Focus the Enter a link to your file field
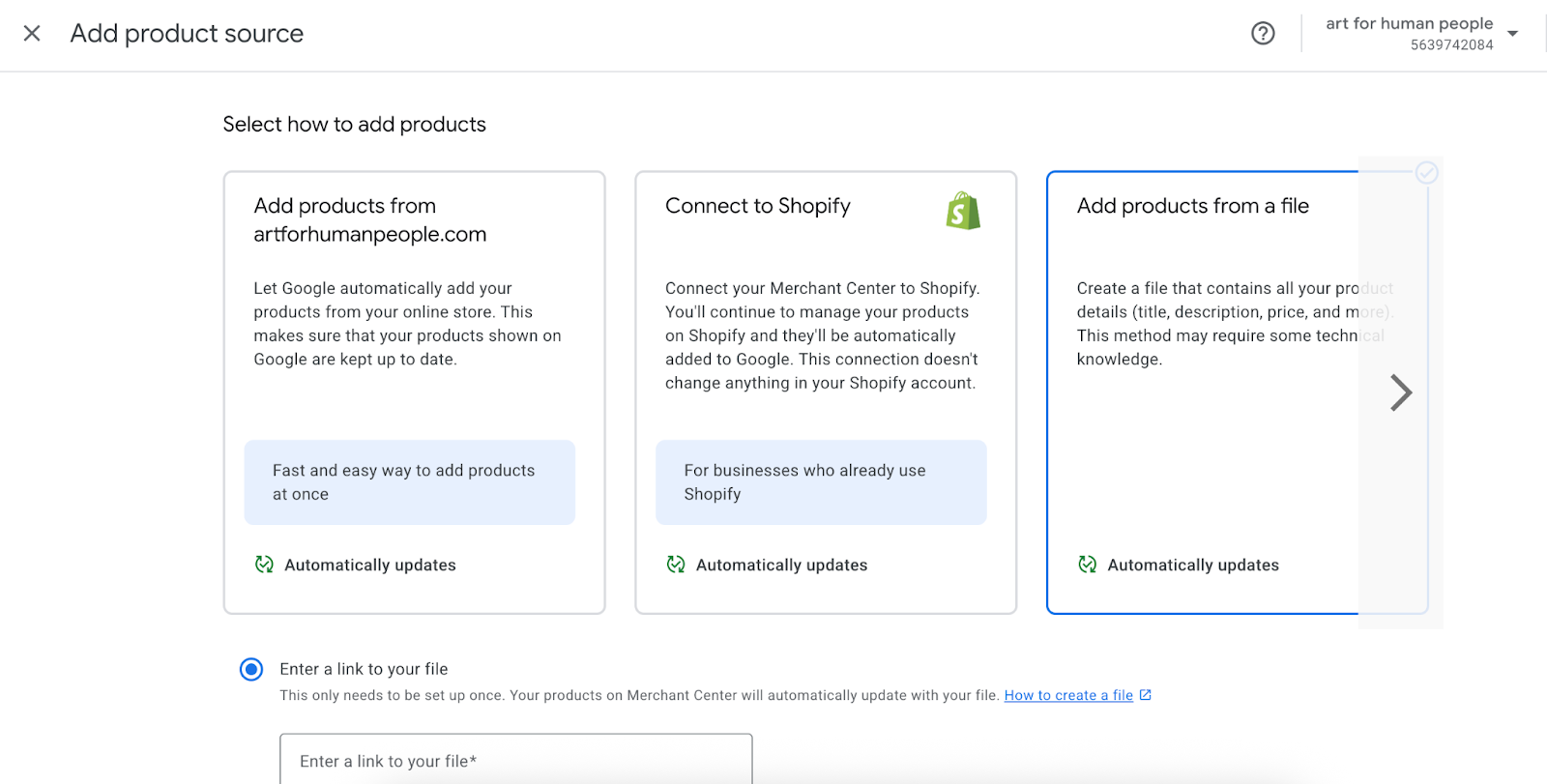This screenshot has height=784, width=1547. 516,761
